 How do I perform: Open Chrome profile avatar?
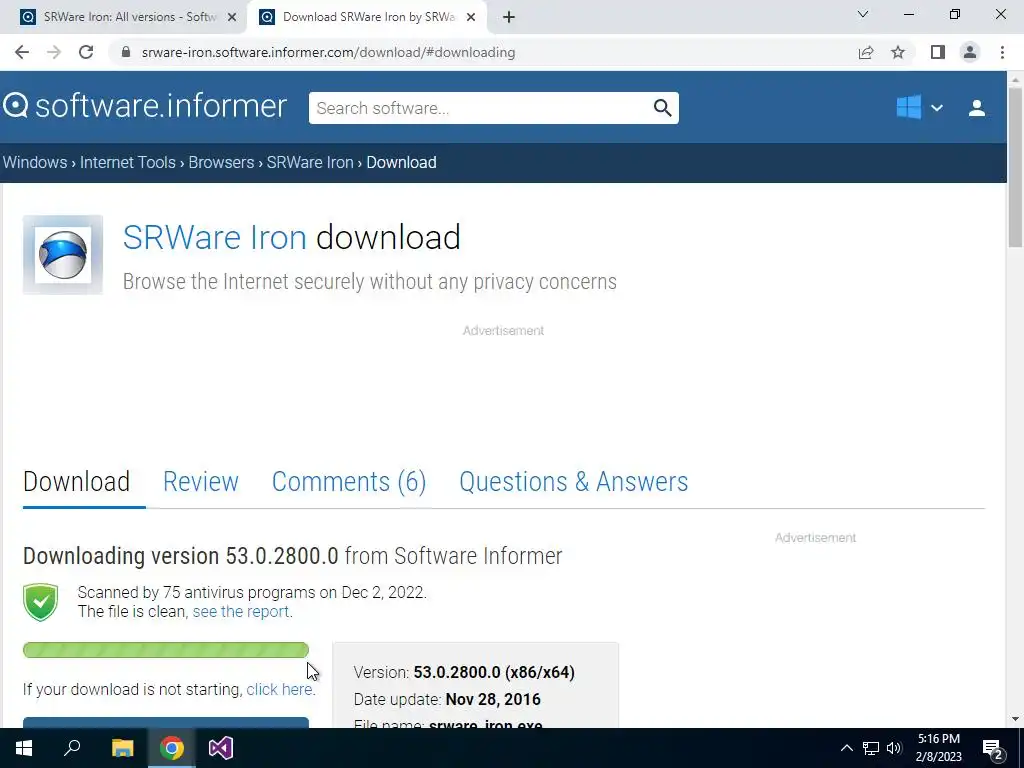(970, 52)
